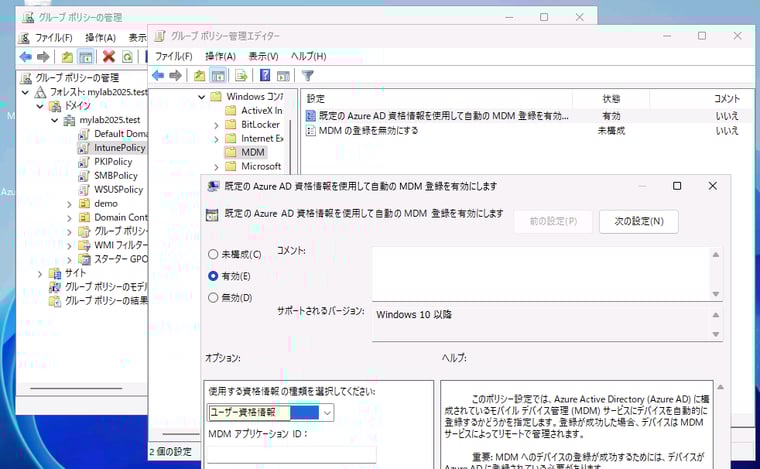Select Default Domain policy item in tree
The height and width of the screenshot is (469, 760).
pyautogui.click(x=121, y=134)
